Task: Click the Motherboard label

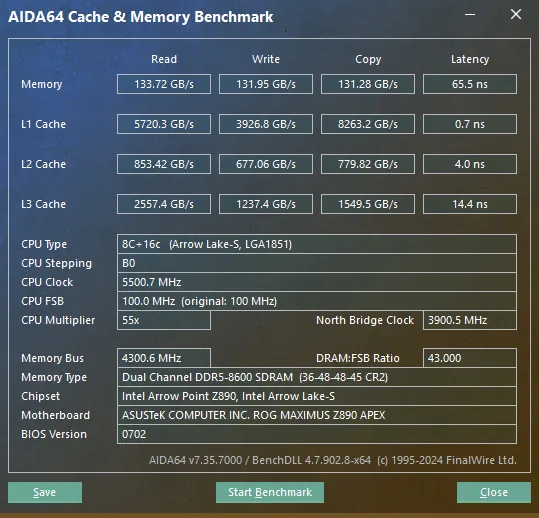Action: [x=55, y=415]
